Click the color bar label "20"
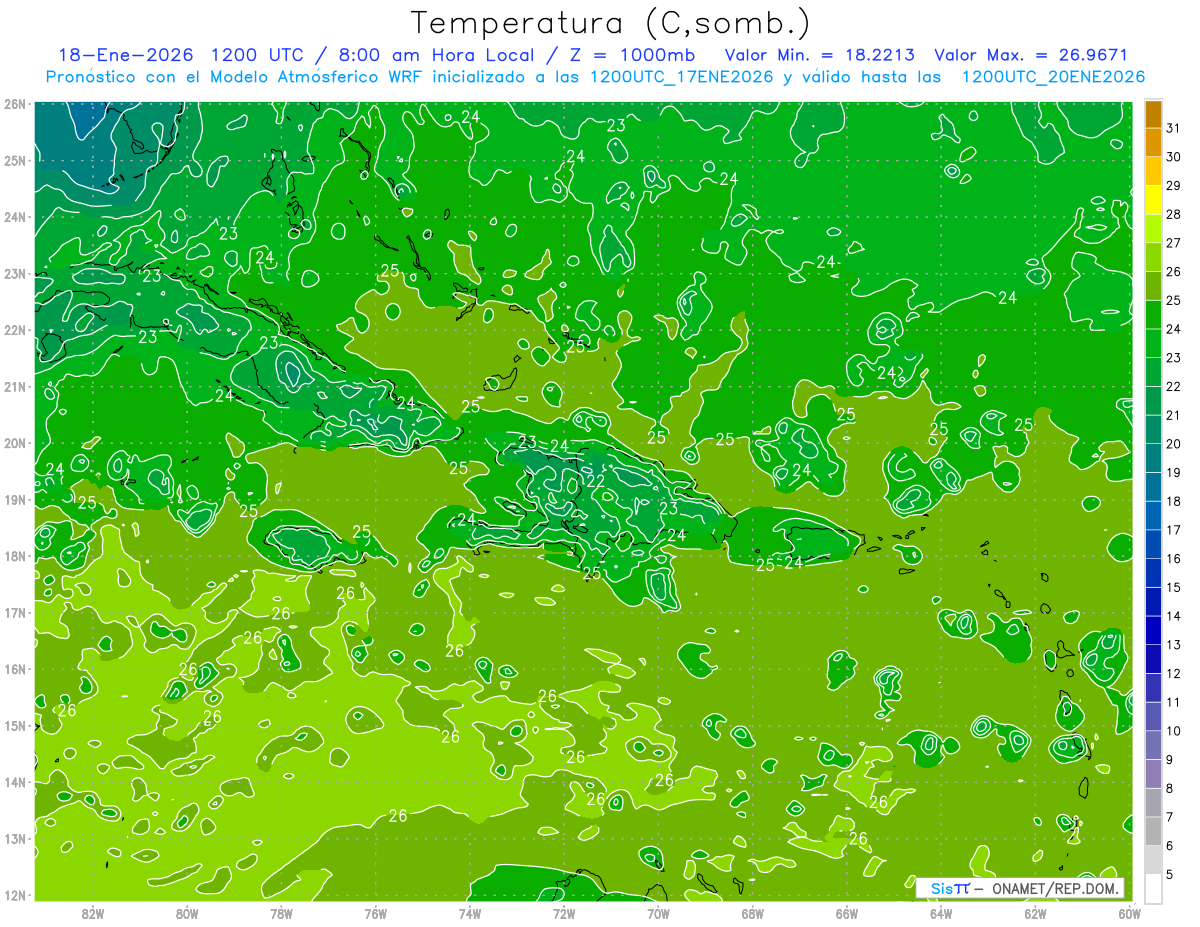This screenshot has height=927, width=1200. [1173, 444]
